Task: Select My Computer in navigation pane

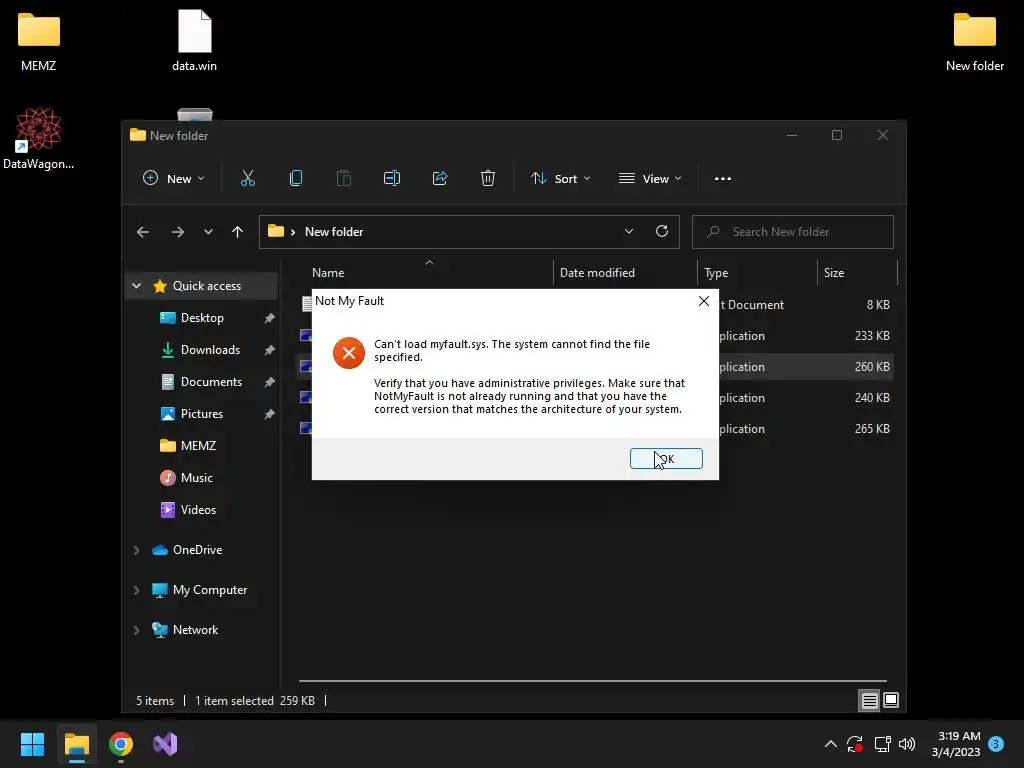Action: click(x=210, y=590)
